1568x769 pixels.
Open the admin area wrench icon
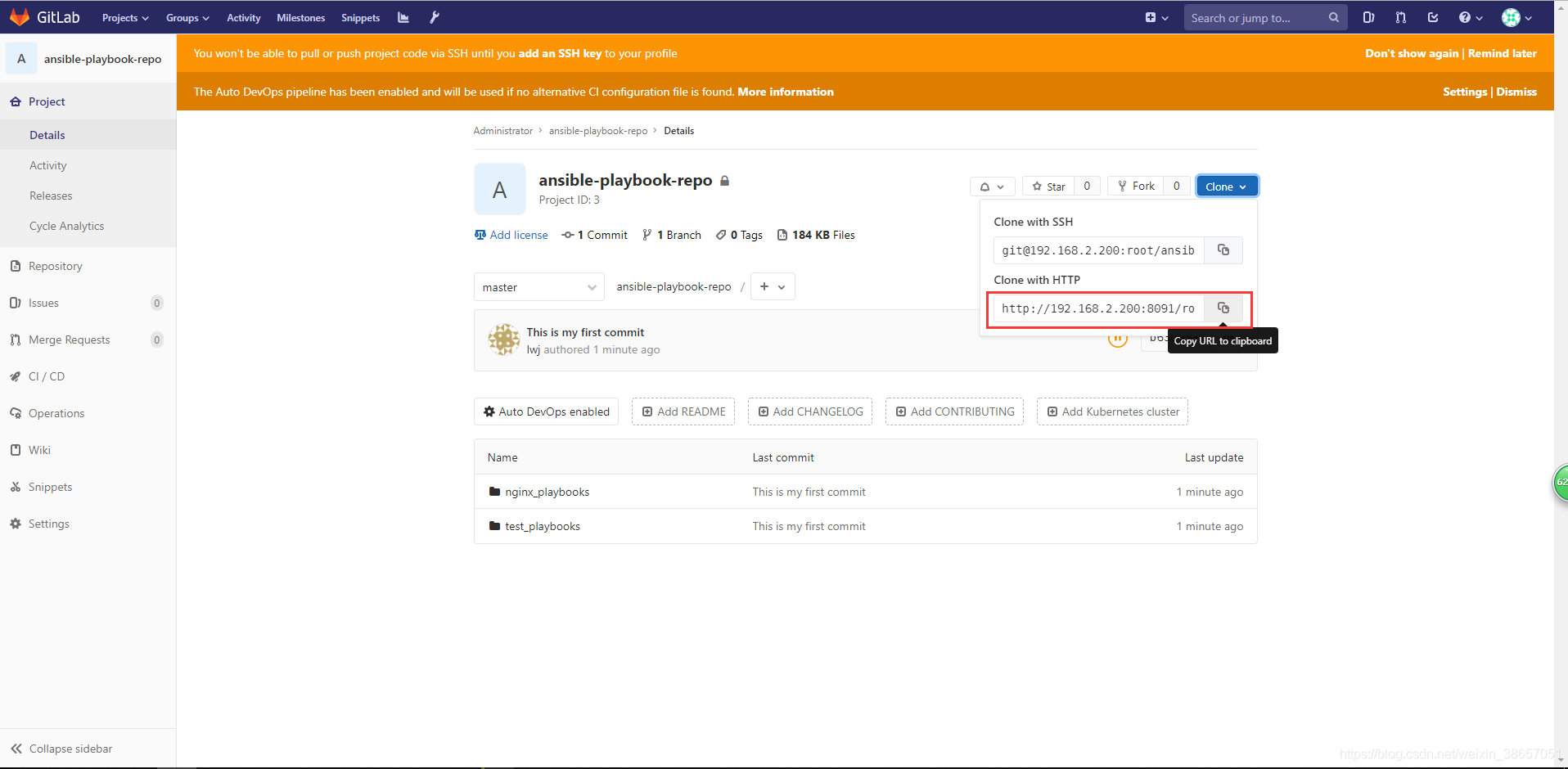435,17
